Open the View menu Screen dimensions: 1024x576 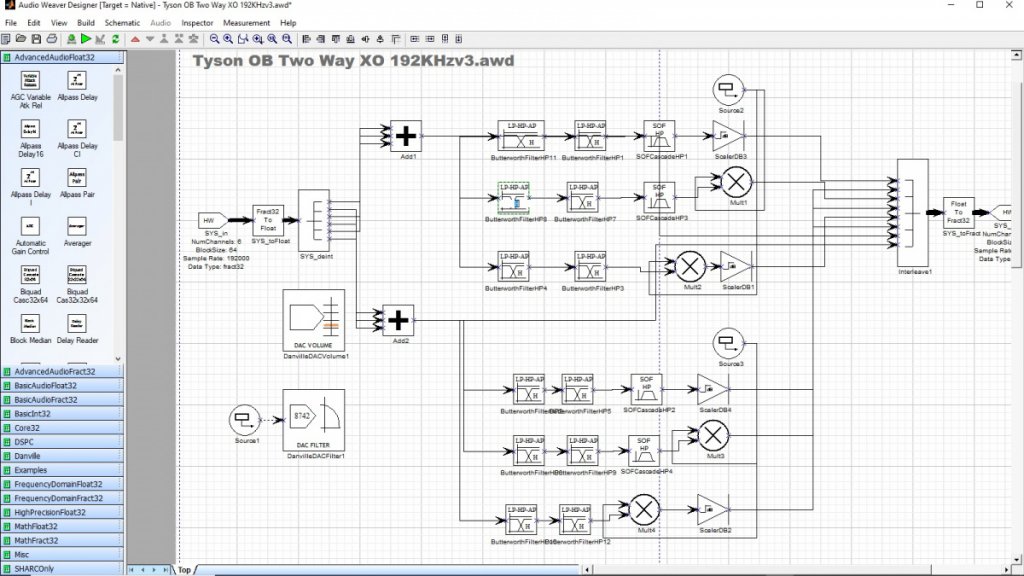(x=59, y=23)
